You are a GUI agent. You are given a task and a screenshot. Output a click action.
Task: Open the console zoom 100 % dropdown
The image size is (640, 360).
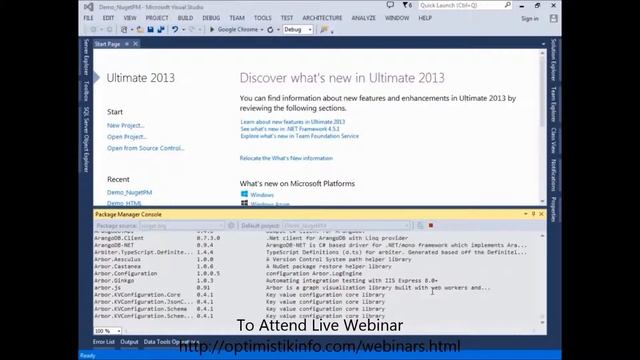[x=108, y=331]
